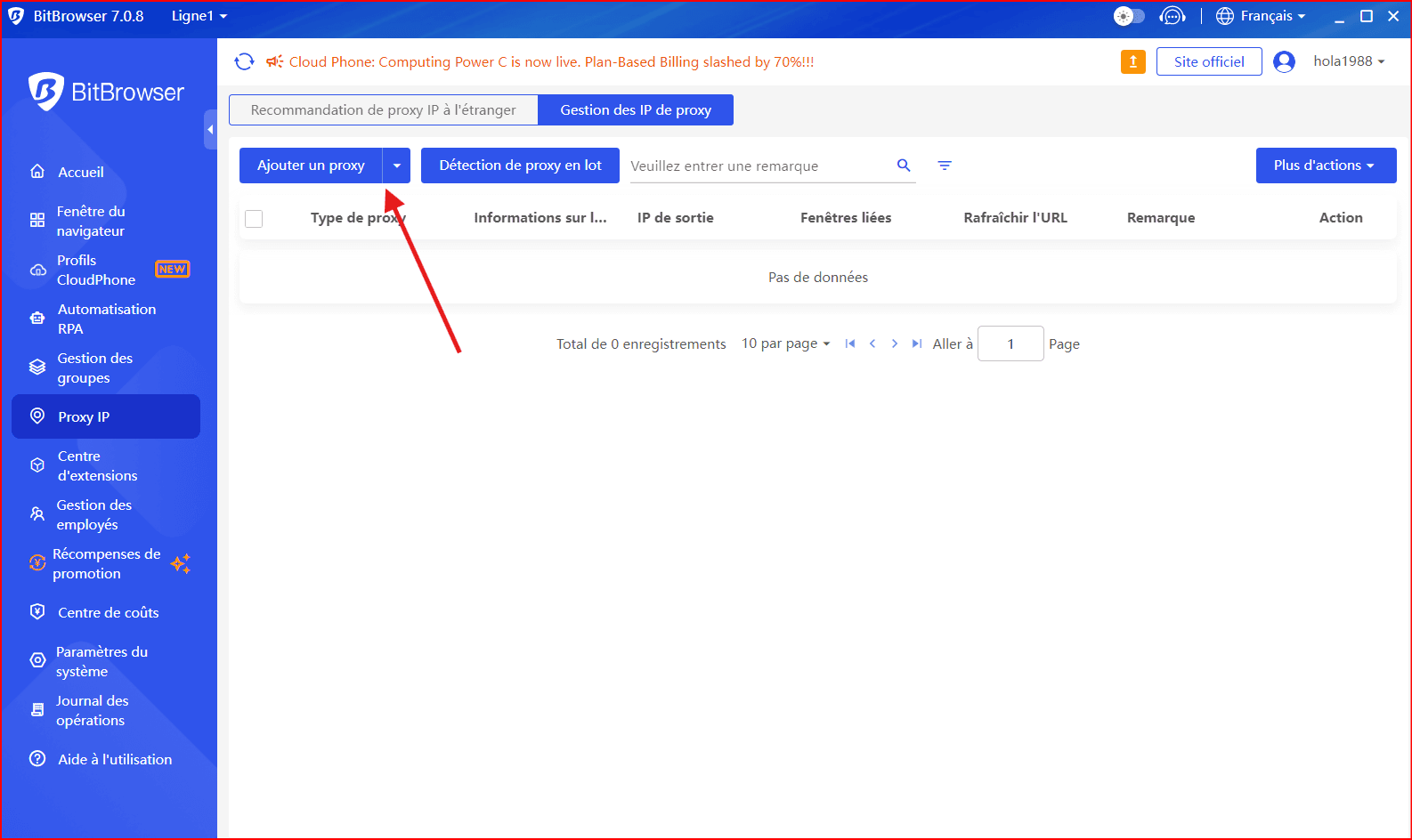Click Détection de proxy en lot button

[x=520, y=166]
